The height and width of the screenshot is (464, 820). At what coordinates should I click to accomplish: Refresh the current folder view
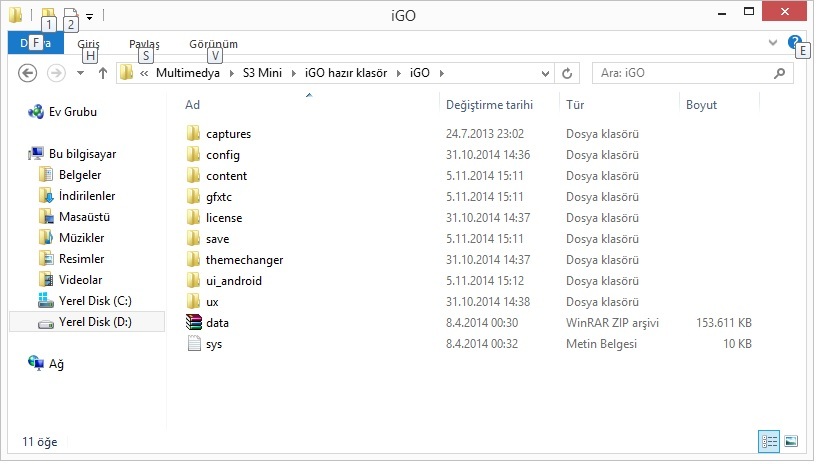tap(568, 73)
